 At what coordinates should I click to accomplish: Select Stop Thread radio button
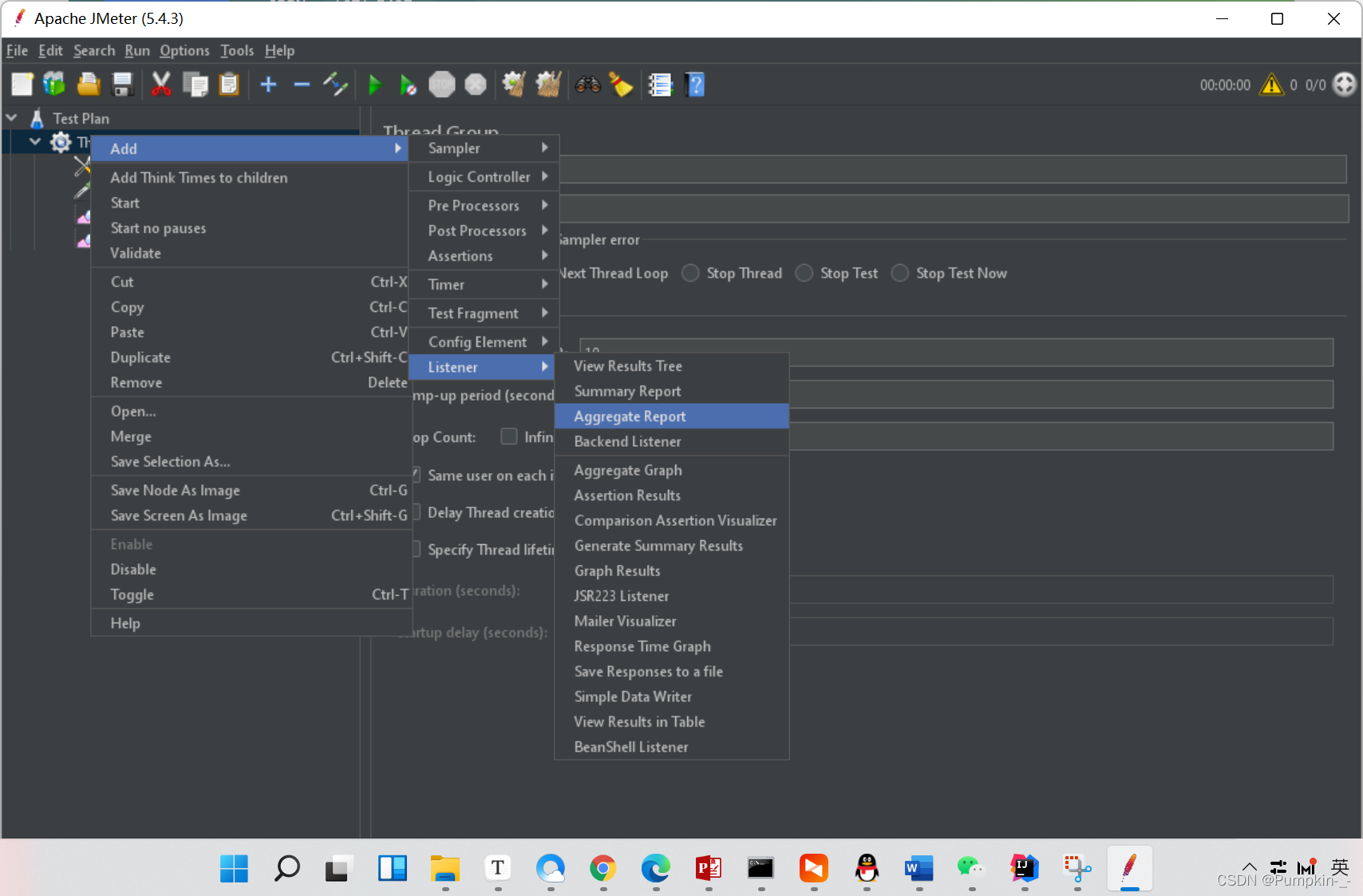(690, 273)
